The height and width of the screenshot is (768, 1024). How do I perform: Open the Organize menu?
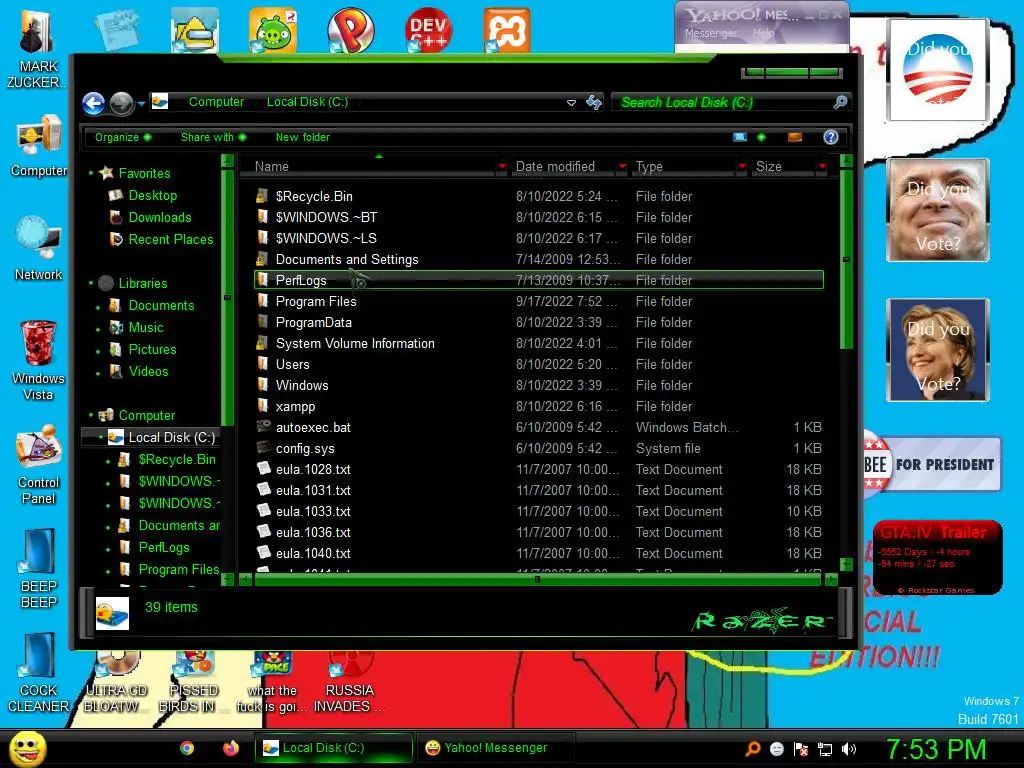[x=123, y=137]
